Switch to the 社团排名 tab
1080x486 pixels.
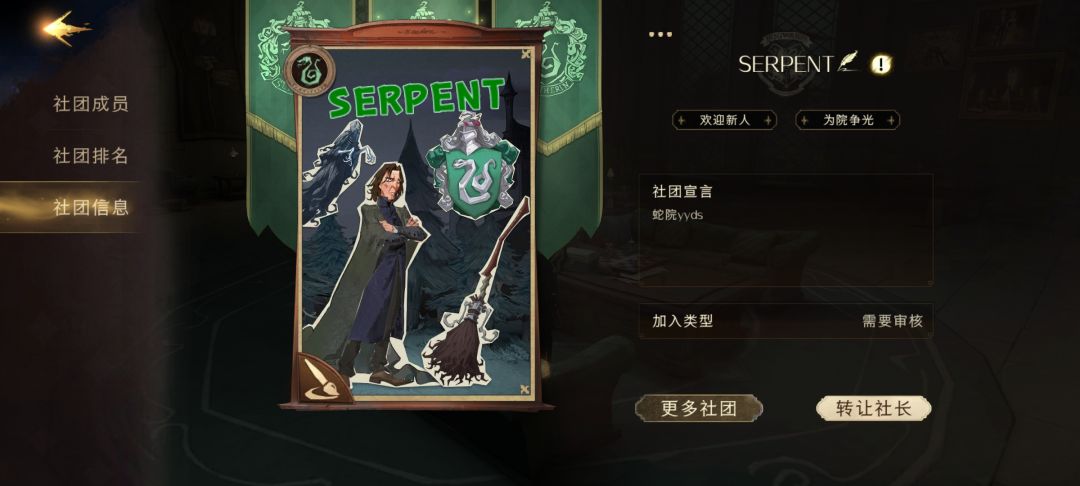tap(90, 156)
